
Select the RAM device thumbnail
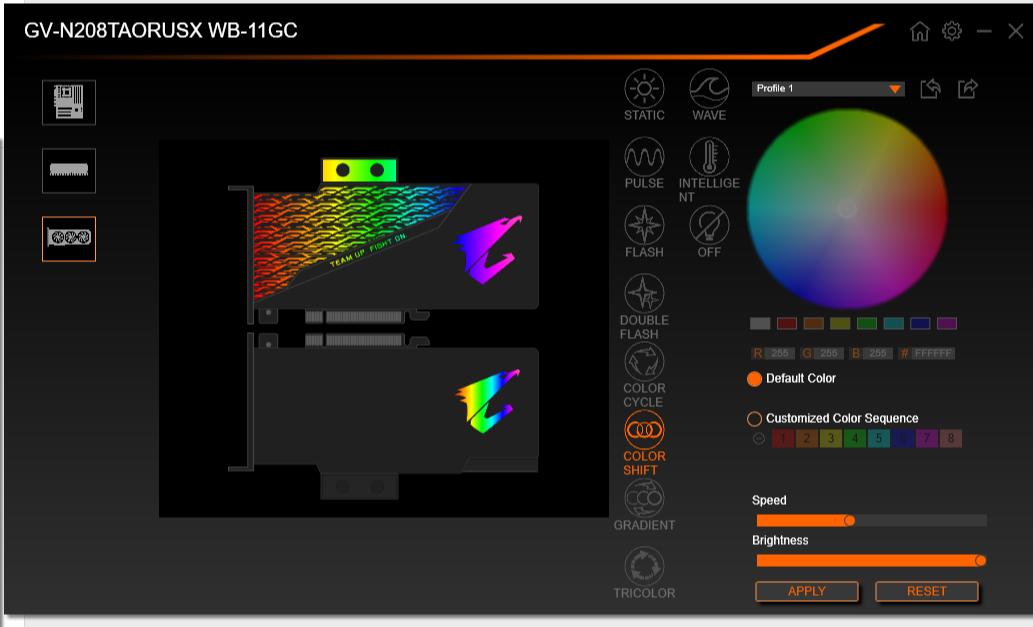coord(68,170)
